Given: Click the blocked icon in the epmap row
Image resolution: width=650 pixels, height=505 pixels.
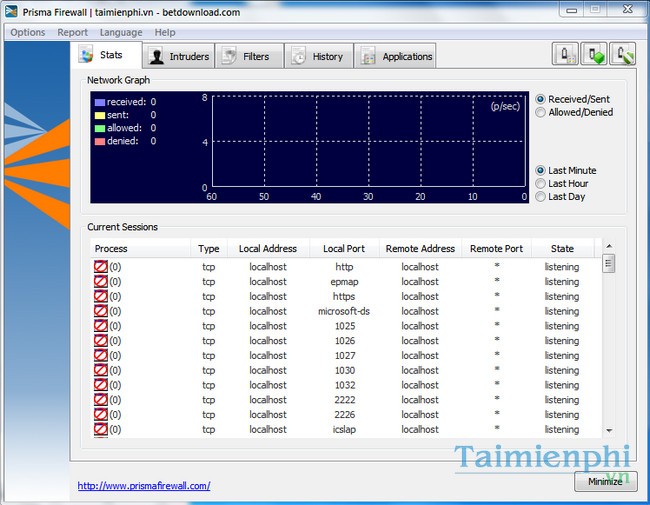Looking at the screenshot, I should click(x=101, y=282).
